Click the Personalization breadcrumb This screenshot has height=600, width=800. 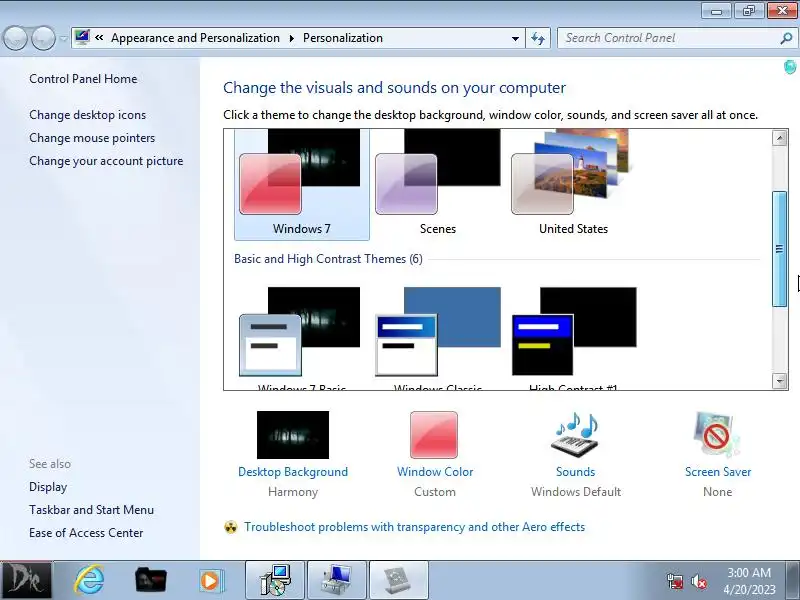[x=343, y=38]
